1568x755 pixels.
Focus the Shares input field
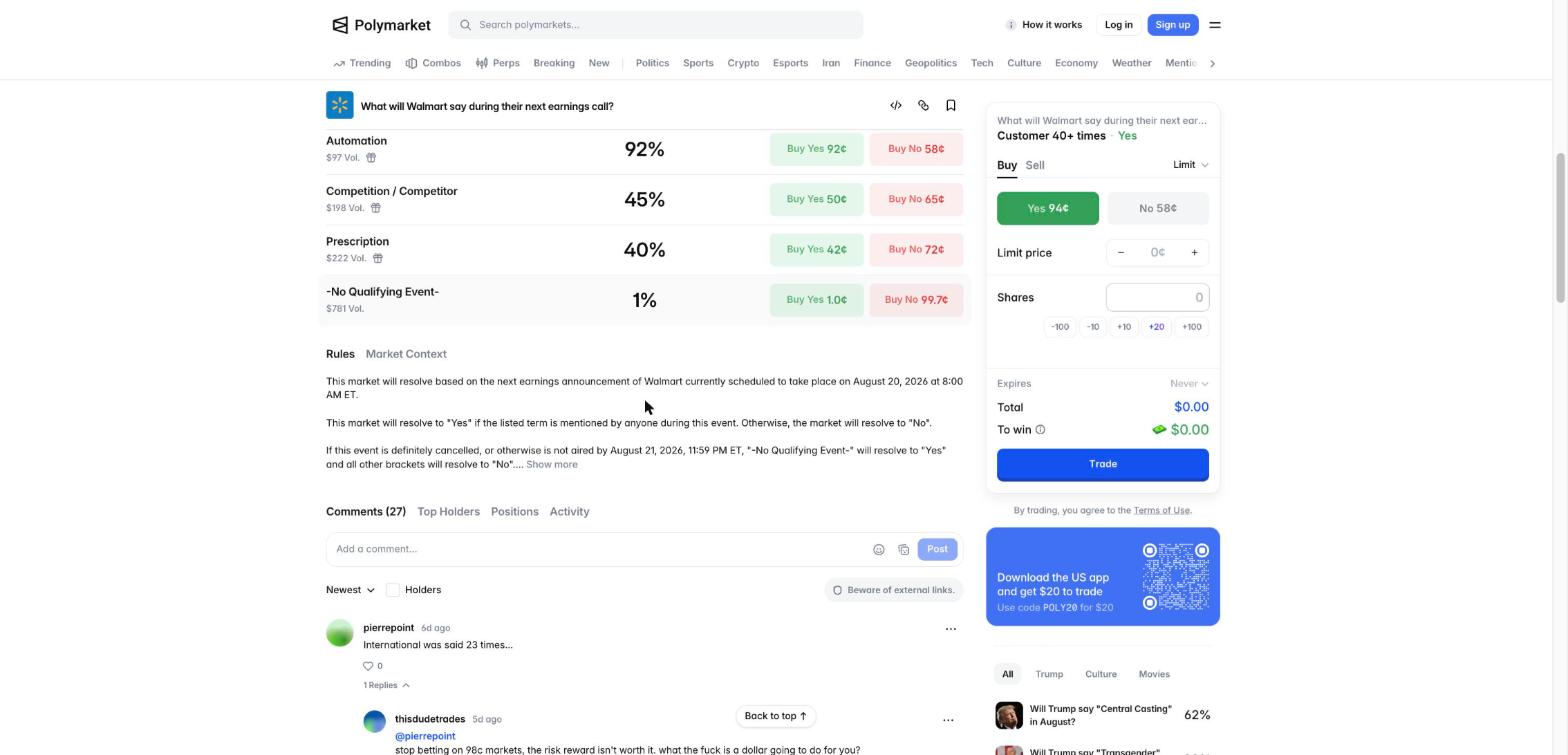(x=1157, y=298)
